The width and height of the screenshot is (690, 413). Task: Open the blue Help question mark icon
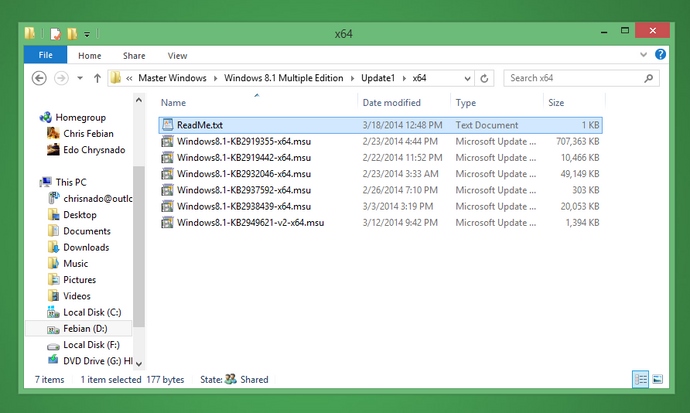point(660,54)
